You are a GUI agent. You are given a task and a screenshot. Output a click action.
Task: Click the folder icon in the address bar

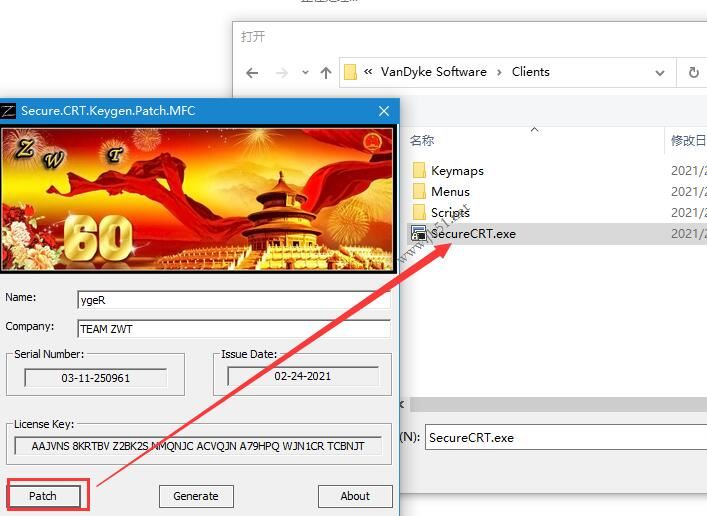(x=350, y=72)
